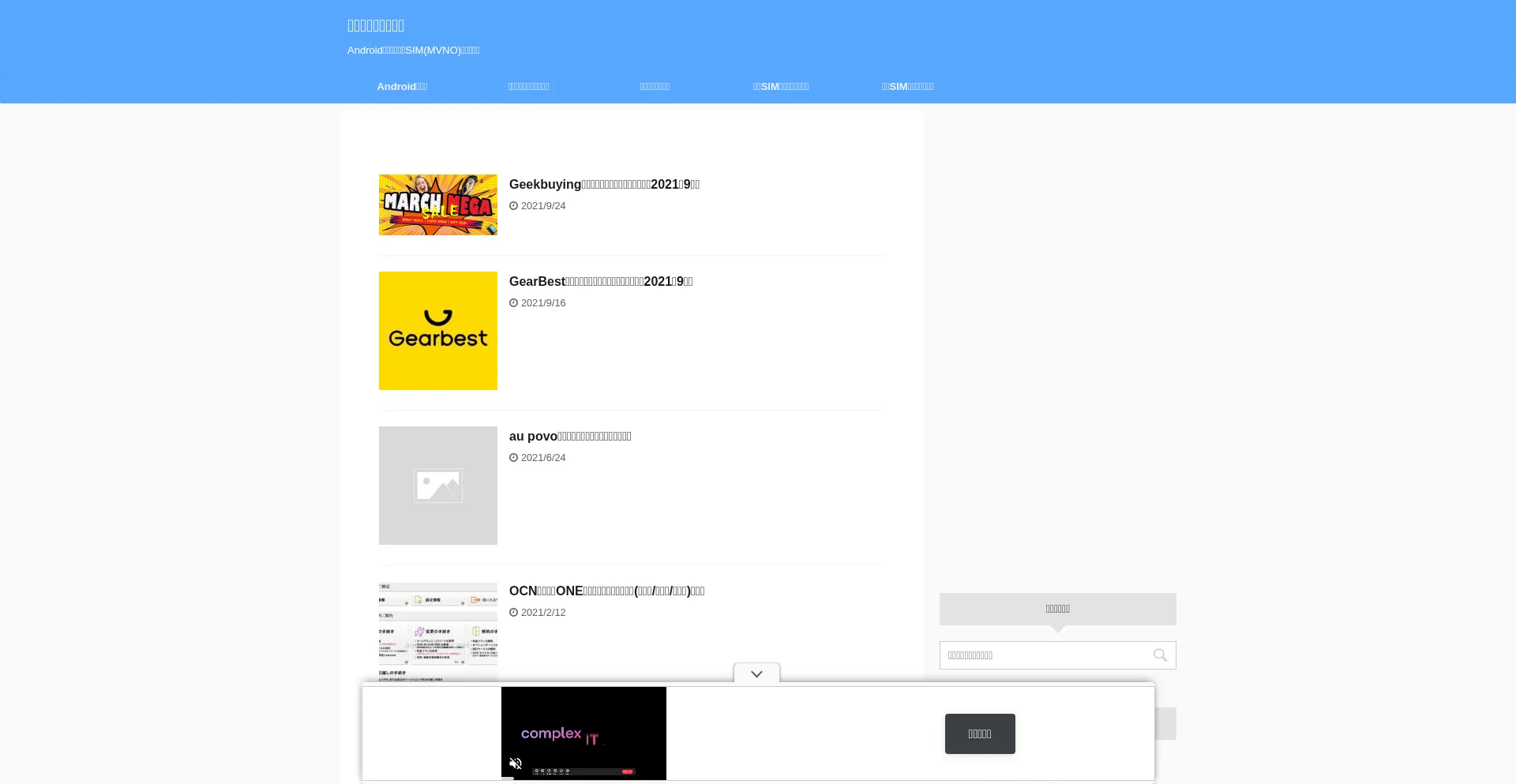Screen dimensions: 1516x784
Task: Select the Android menu item in navigation bar
Action: point(402,87)
